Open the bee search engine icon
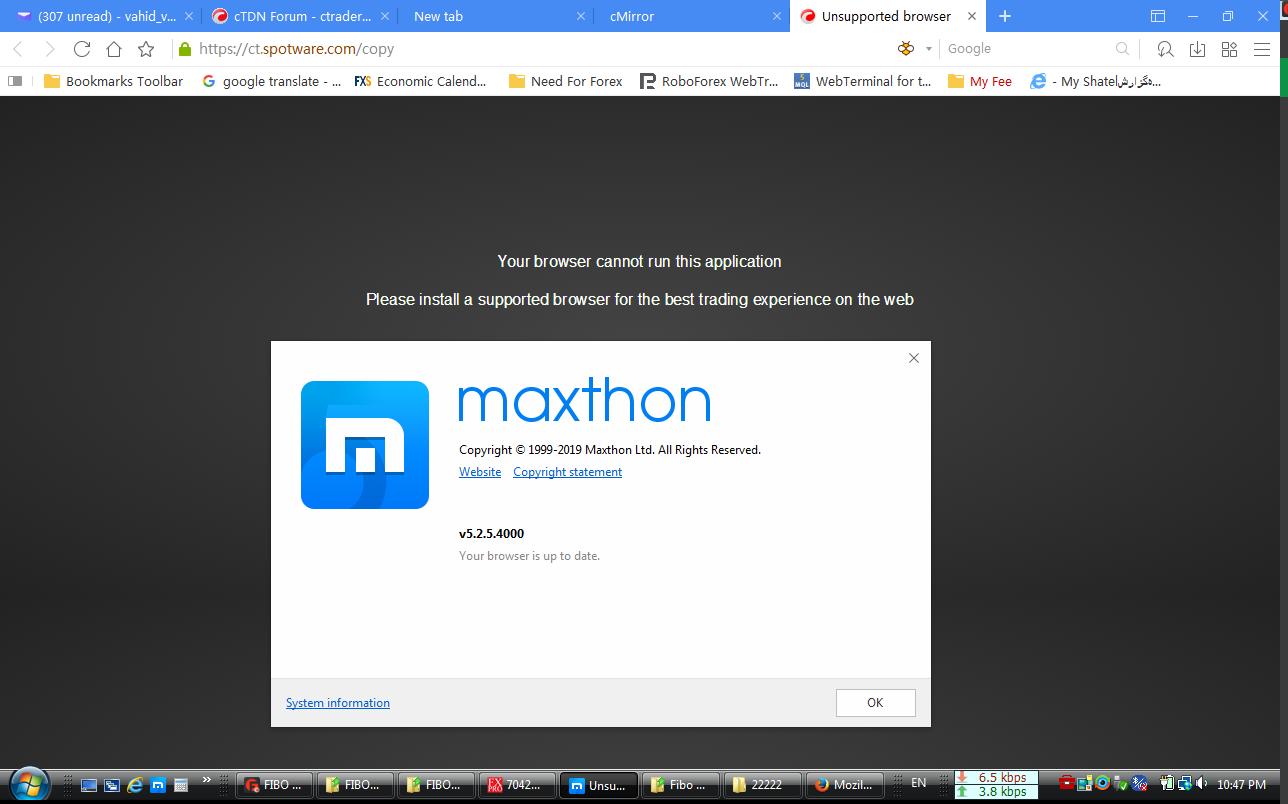Screen dimensions: 1288x804 coord(906,48)
